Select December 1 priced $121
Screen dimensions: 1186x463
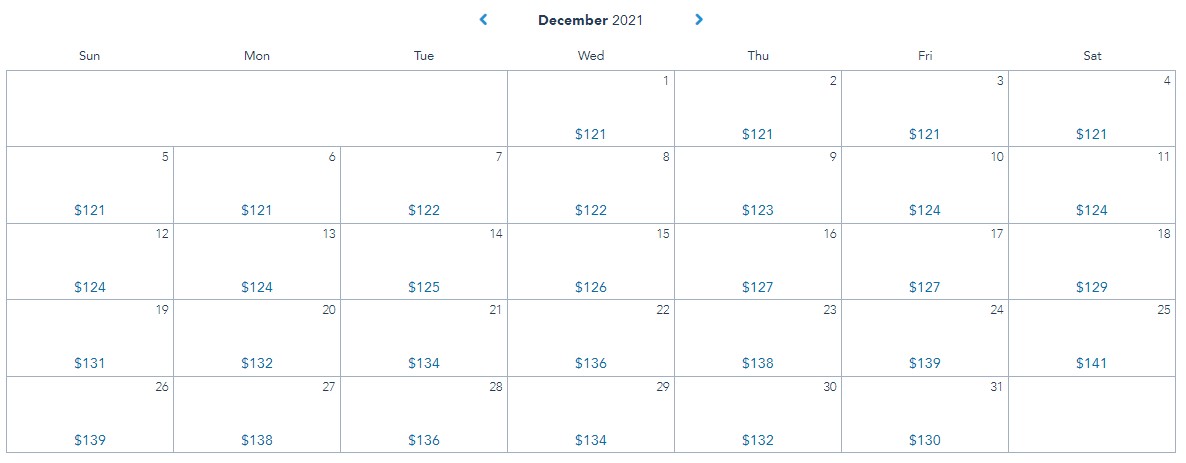click(591, 109)
